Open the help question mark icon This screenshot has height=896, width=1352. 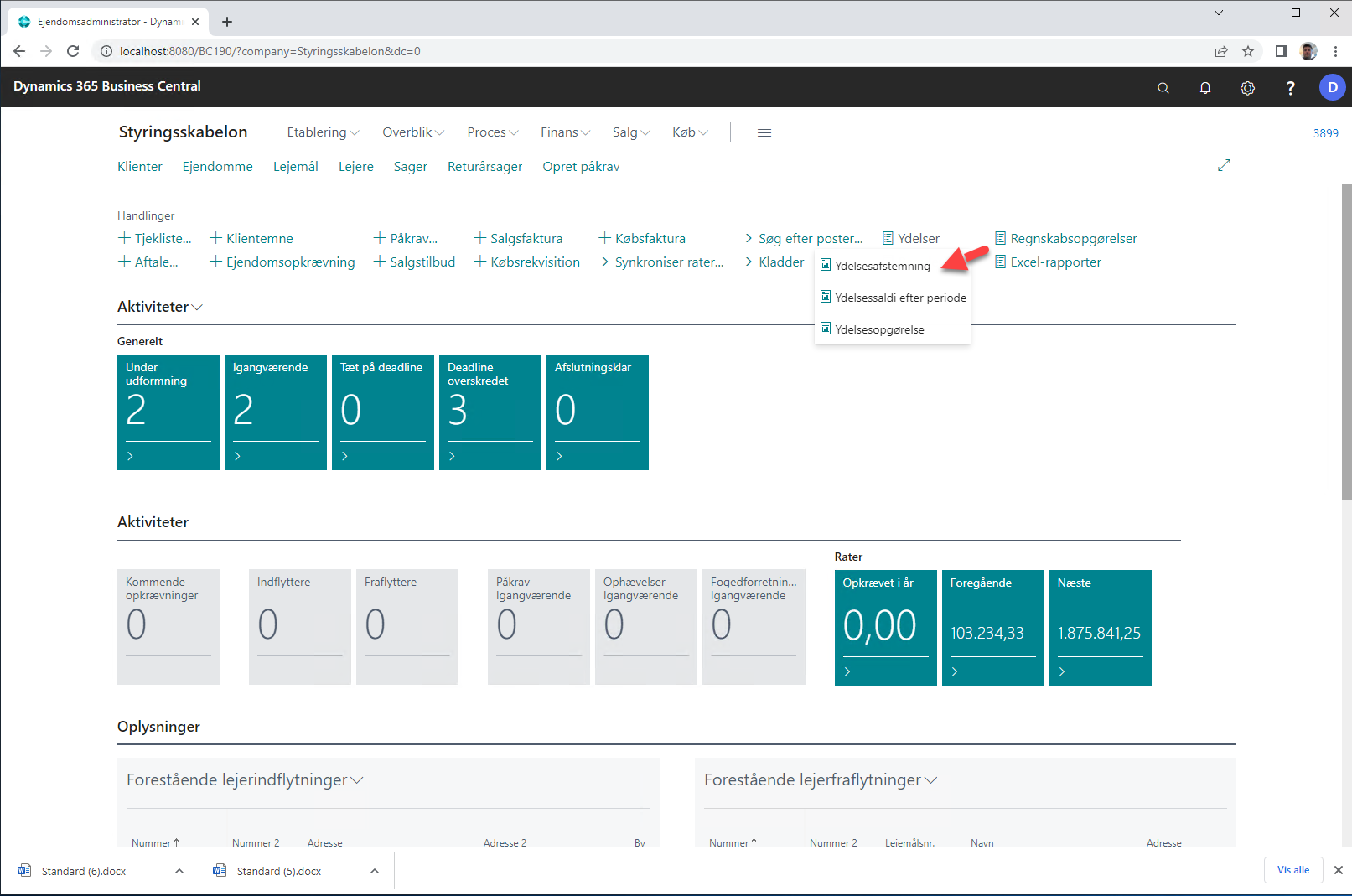click(x=1290, y=87)
